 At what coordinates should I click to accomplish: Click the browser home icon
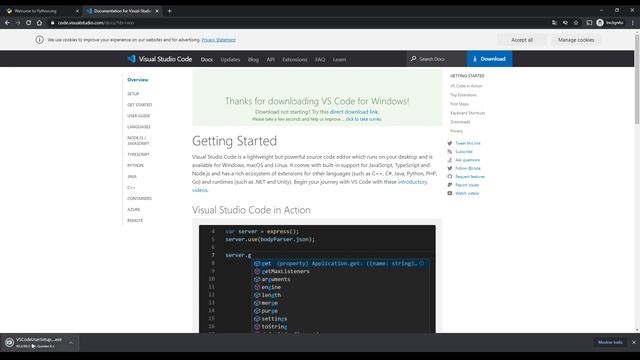(39, 23)
